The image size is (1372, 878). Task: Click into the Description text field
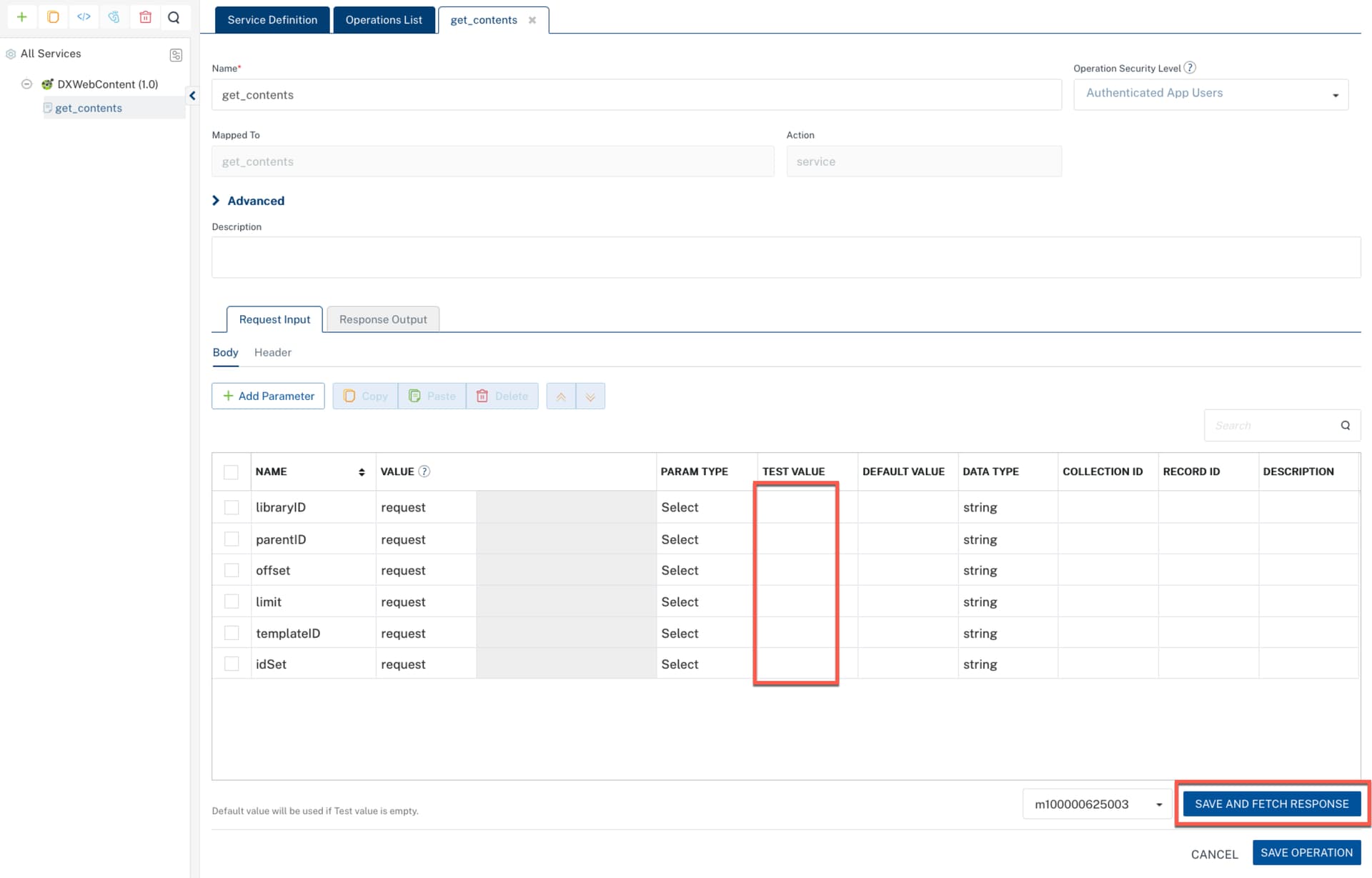click(786, 257)
